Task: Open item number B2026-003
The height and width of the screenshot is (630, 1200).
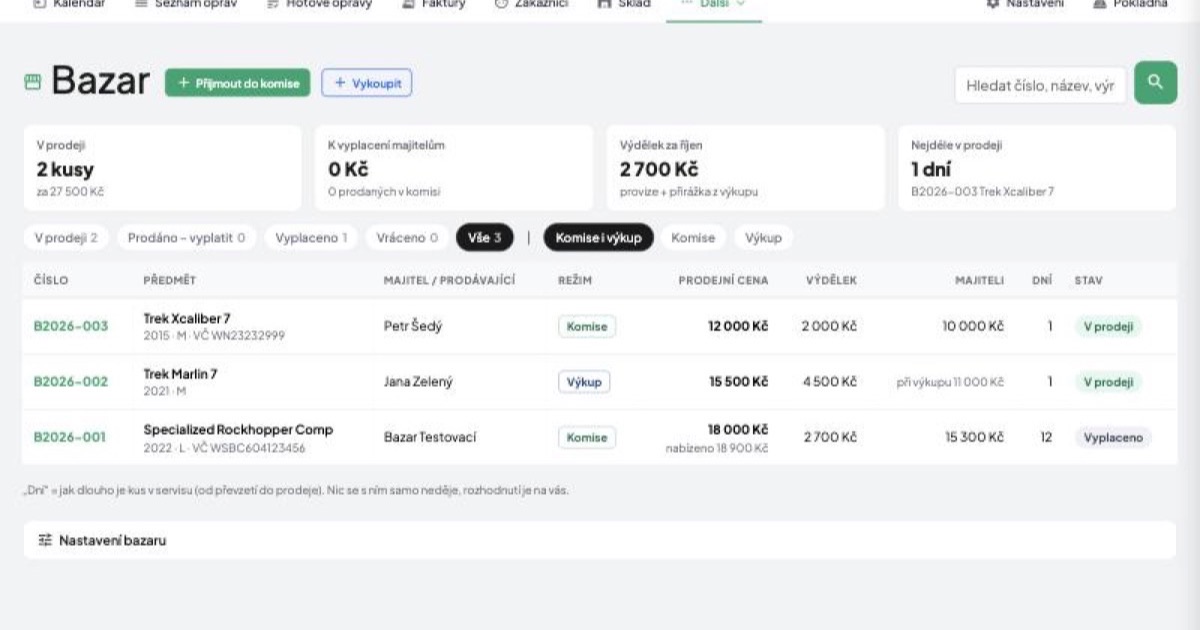Action: (x=71, y=326)
